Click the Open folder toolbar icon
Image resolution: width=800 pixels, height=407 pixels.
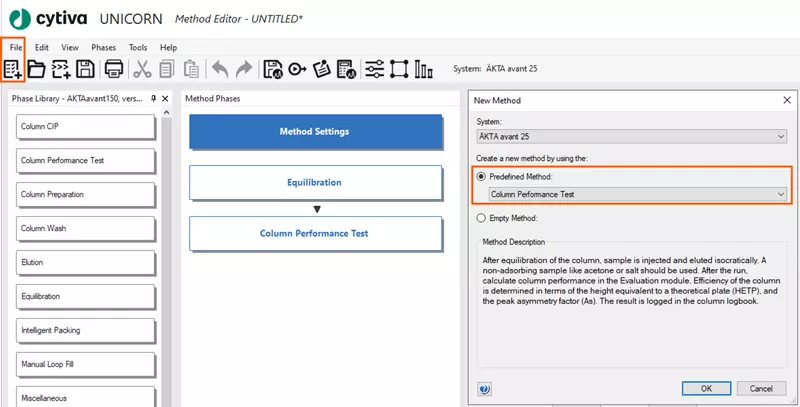click(x=37, y=69)
